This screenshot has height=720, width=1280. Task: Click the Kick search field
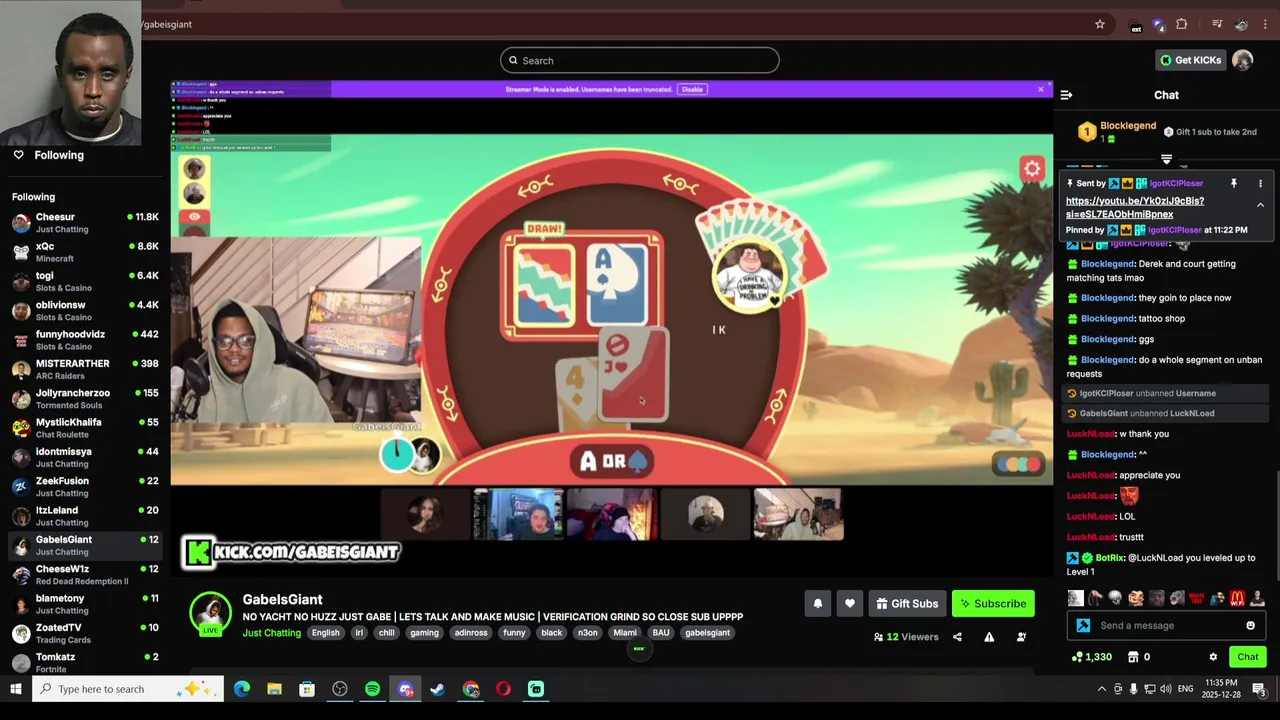click(639, 60)
